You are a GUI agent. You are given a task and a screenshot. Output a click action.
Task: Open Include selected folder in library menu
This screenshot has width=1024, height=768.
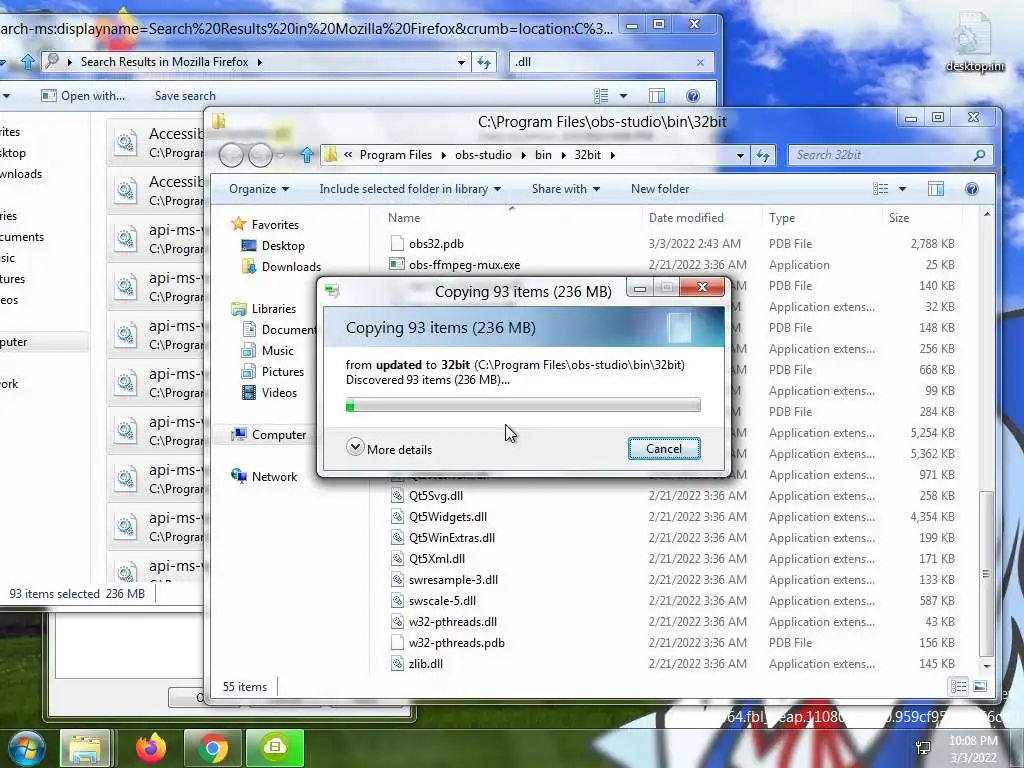click(410, 189)
